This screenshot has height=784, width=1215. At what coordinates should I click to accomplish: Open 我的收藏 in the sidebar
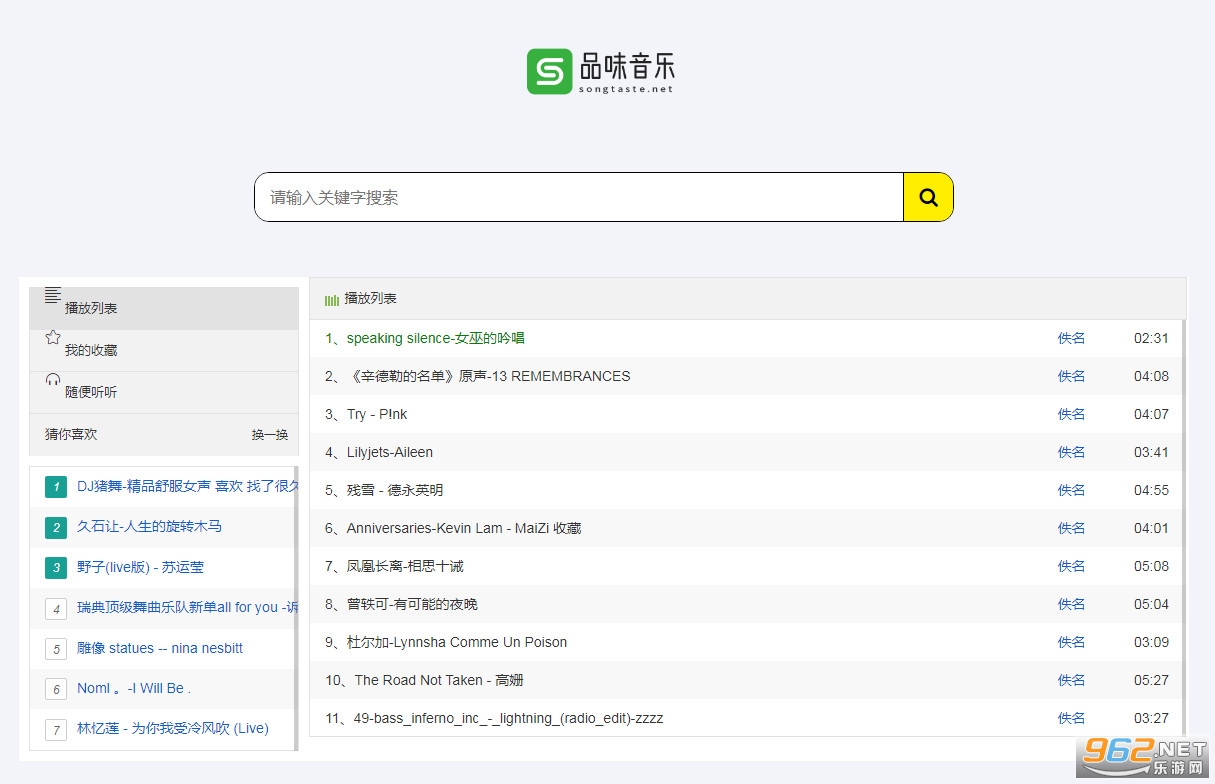91,350
